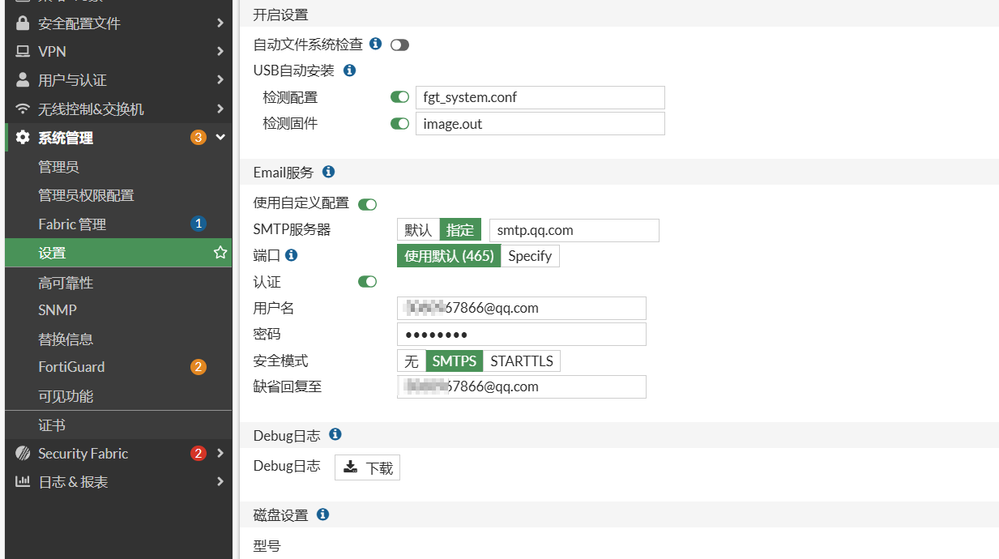The image size is (999, 559).
Task: Click the favorite star icon beside 设置
Action: pyautogui.click(x=220, y=253)
